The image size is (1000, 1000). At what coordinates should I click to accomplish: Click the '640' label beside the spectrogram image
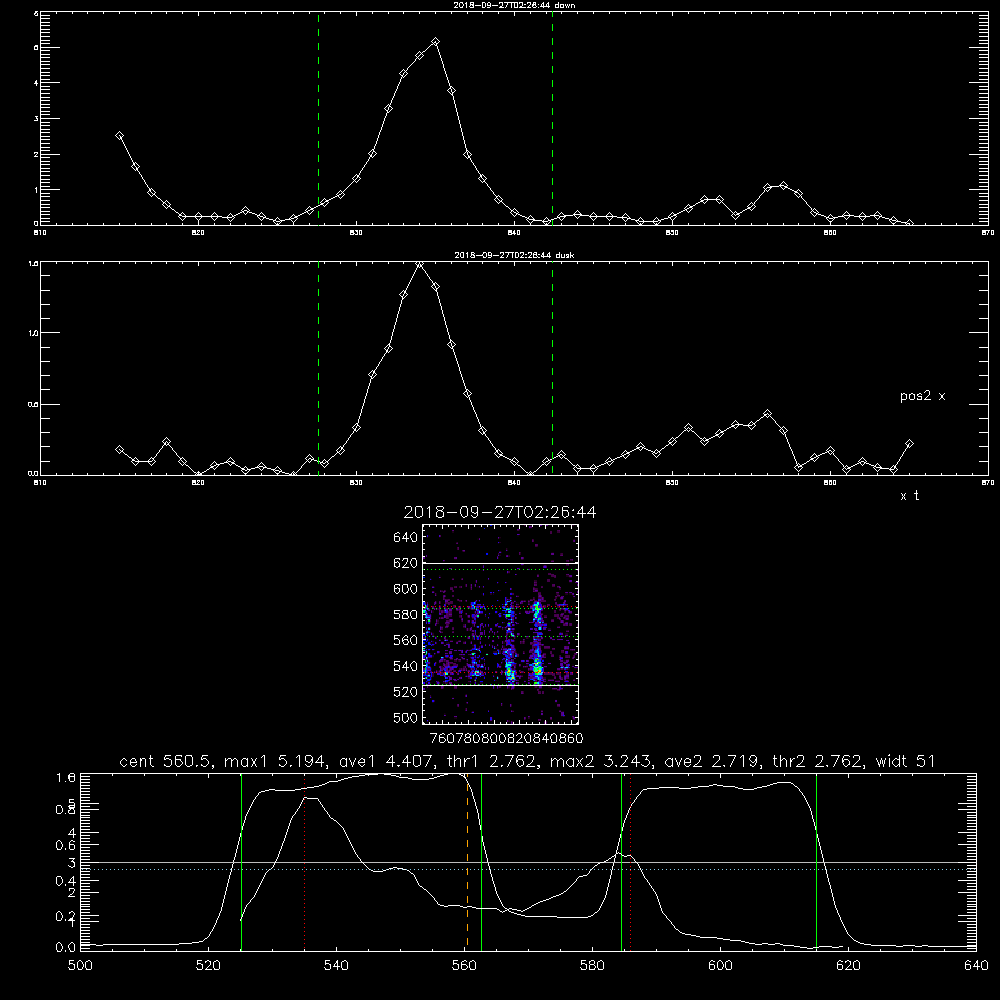coord(406,538)
